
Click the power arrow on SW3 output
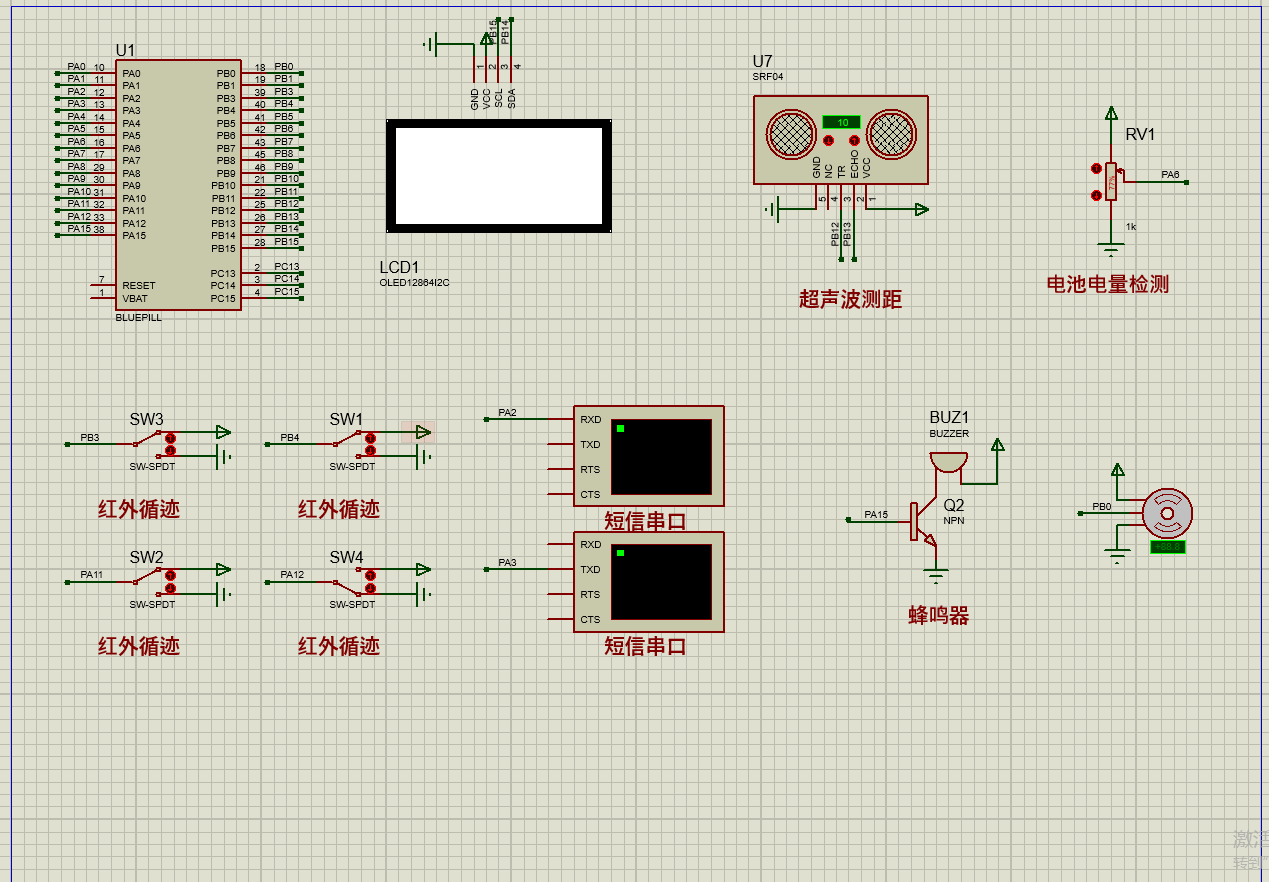point(223,432)
